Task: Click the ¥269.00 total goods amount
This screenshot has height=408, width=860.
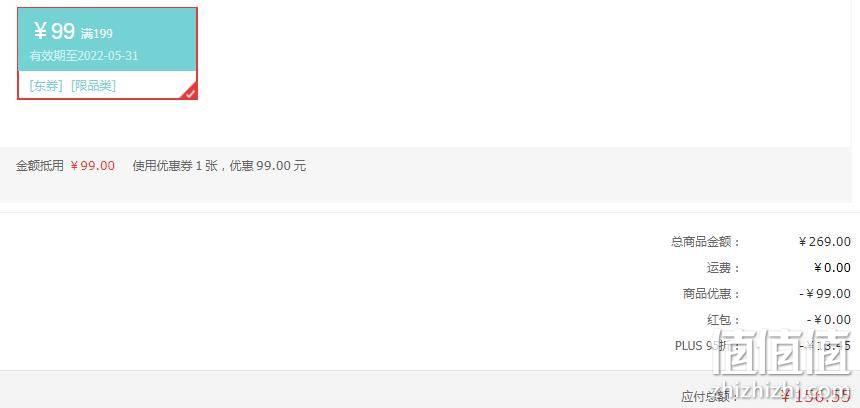Action: tap(824, 241)
